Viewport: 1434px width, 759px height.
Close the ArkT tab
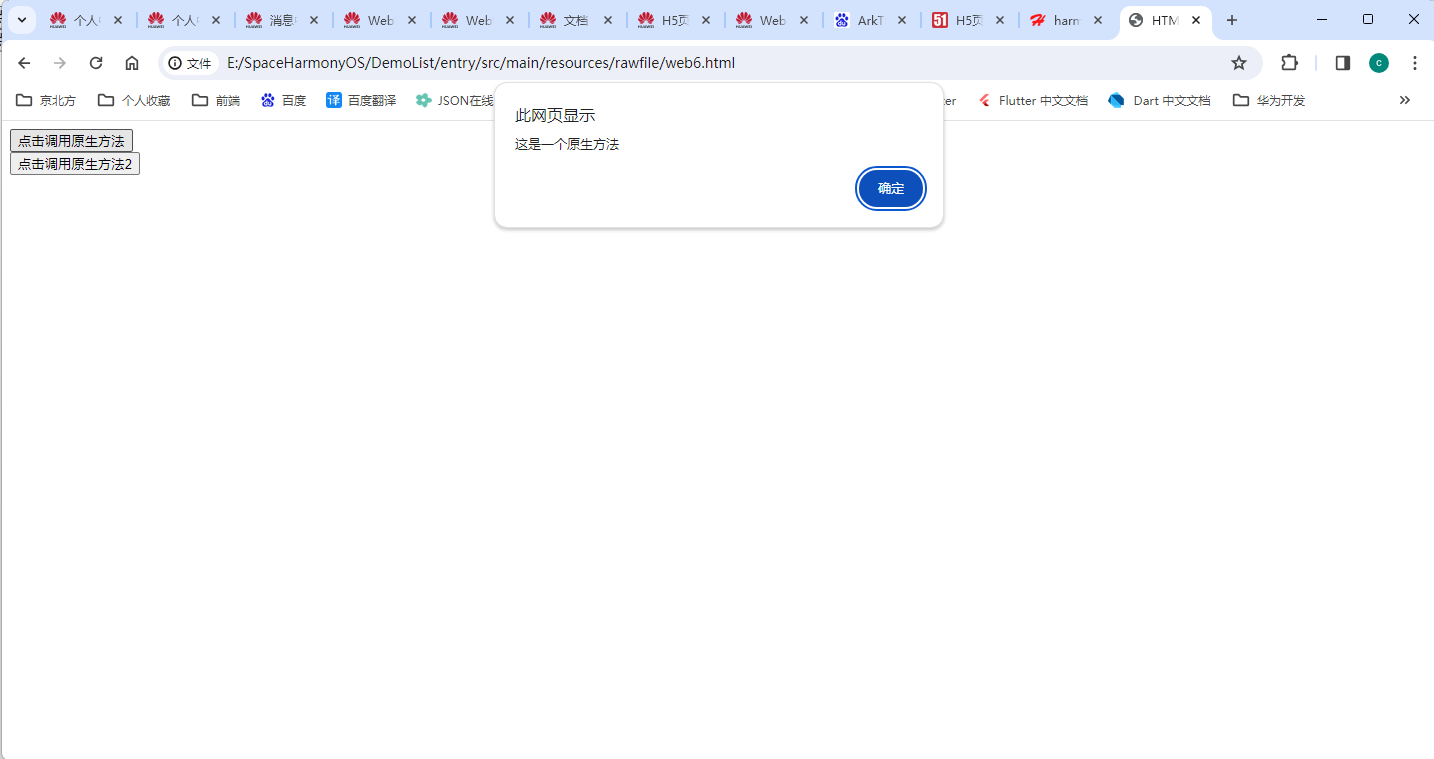[x=902, y=20]
